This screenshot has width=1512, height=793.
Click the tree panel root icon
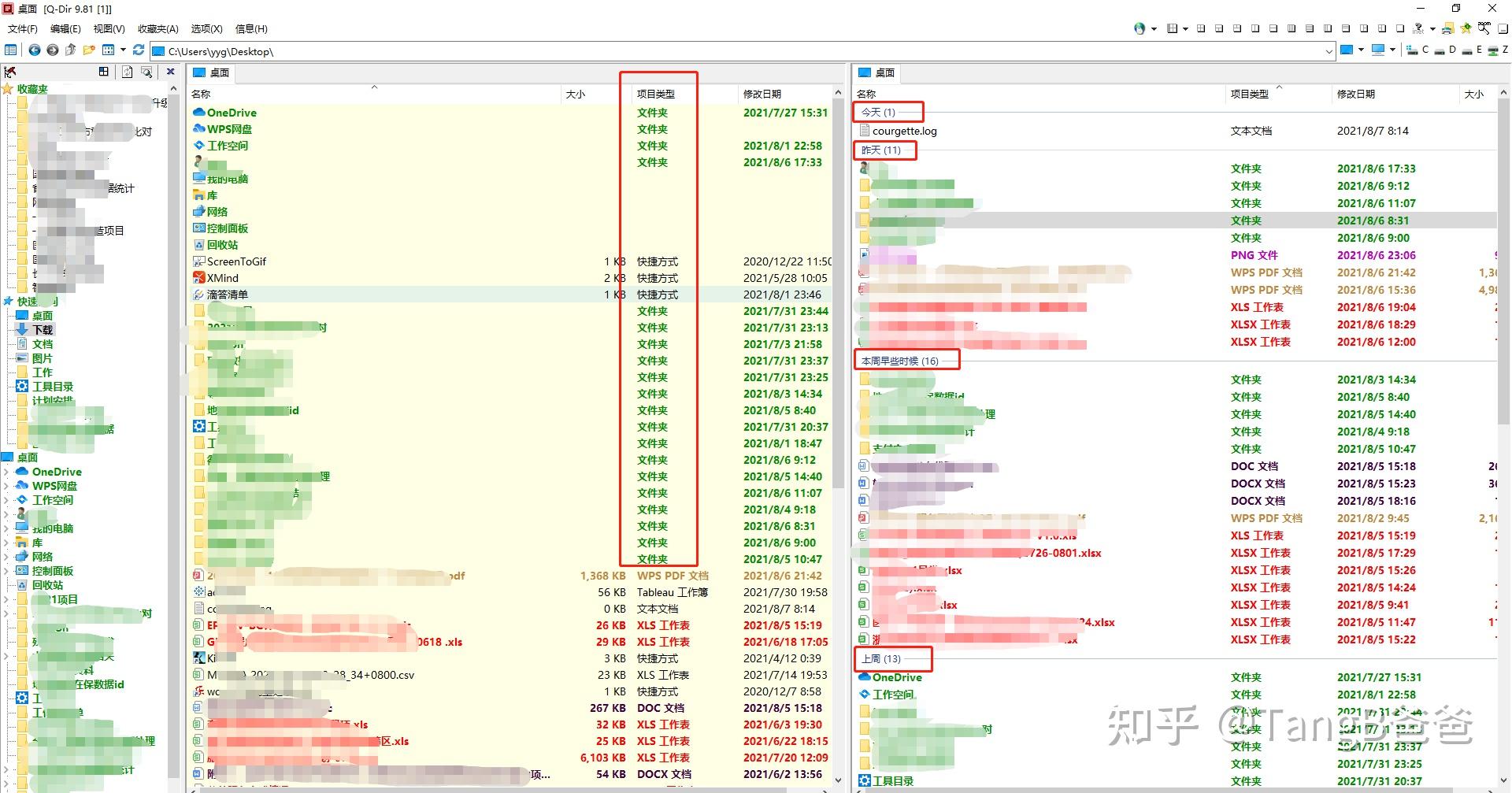[10, 72]
